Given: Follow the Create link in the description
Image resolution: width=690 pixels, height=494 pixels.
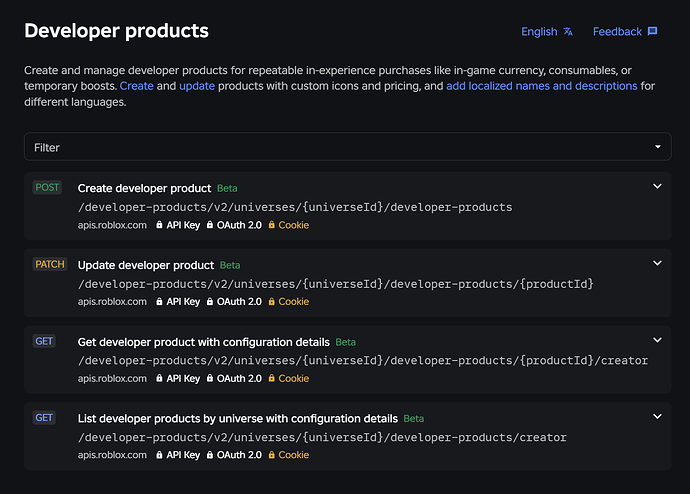Looking at the screenshot, I should coord(136,86).
